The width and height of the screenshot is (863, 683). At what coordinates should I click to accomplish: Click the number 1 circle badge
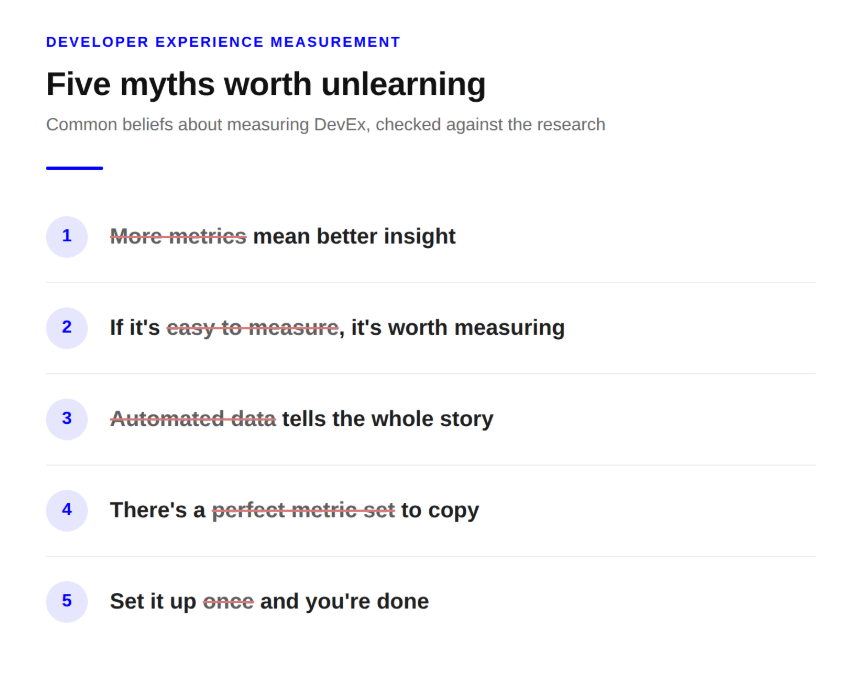(x=67, y=237)
